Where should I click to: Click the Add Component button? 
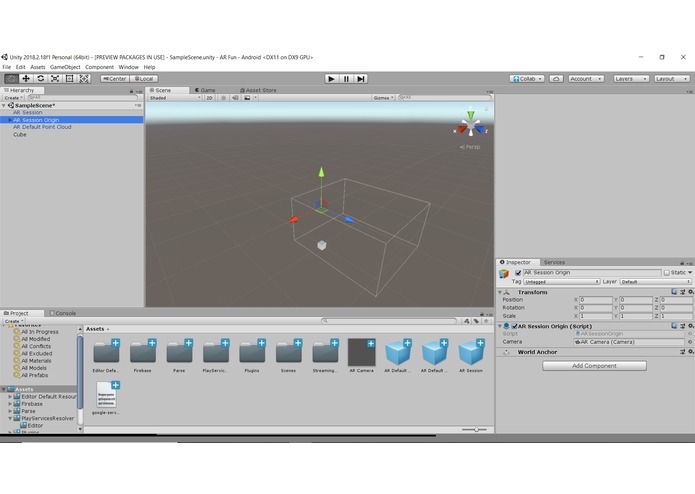click(594, 366)
